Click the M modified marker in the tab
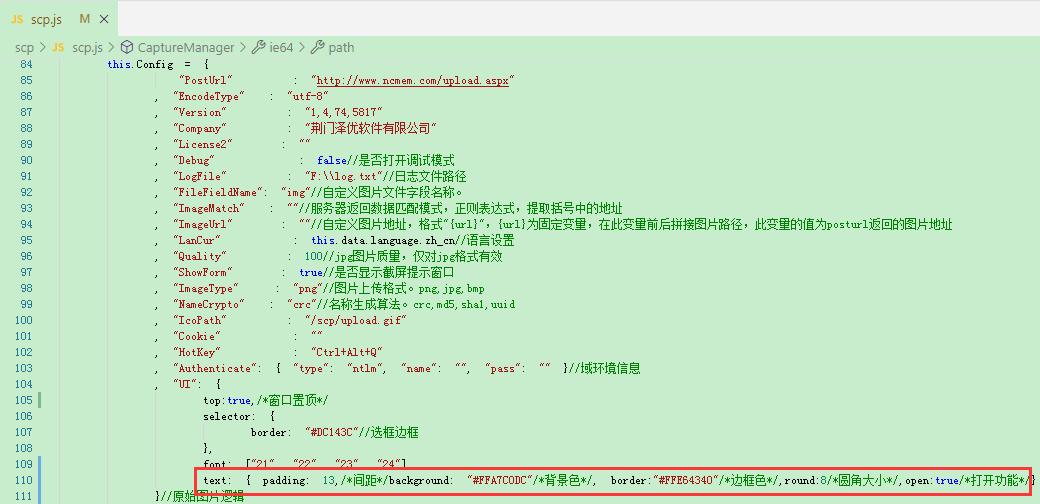The width and height of the screenshot is (1040, 504). point(84,19)
